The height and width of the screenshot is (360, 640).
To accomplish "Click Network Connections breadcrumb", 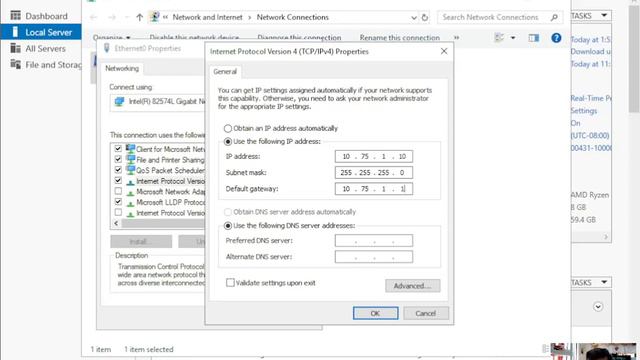I will coord(292,17).
